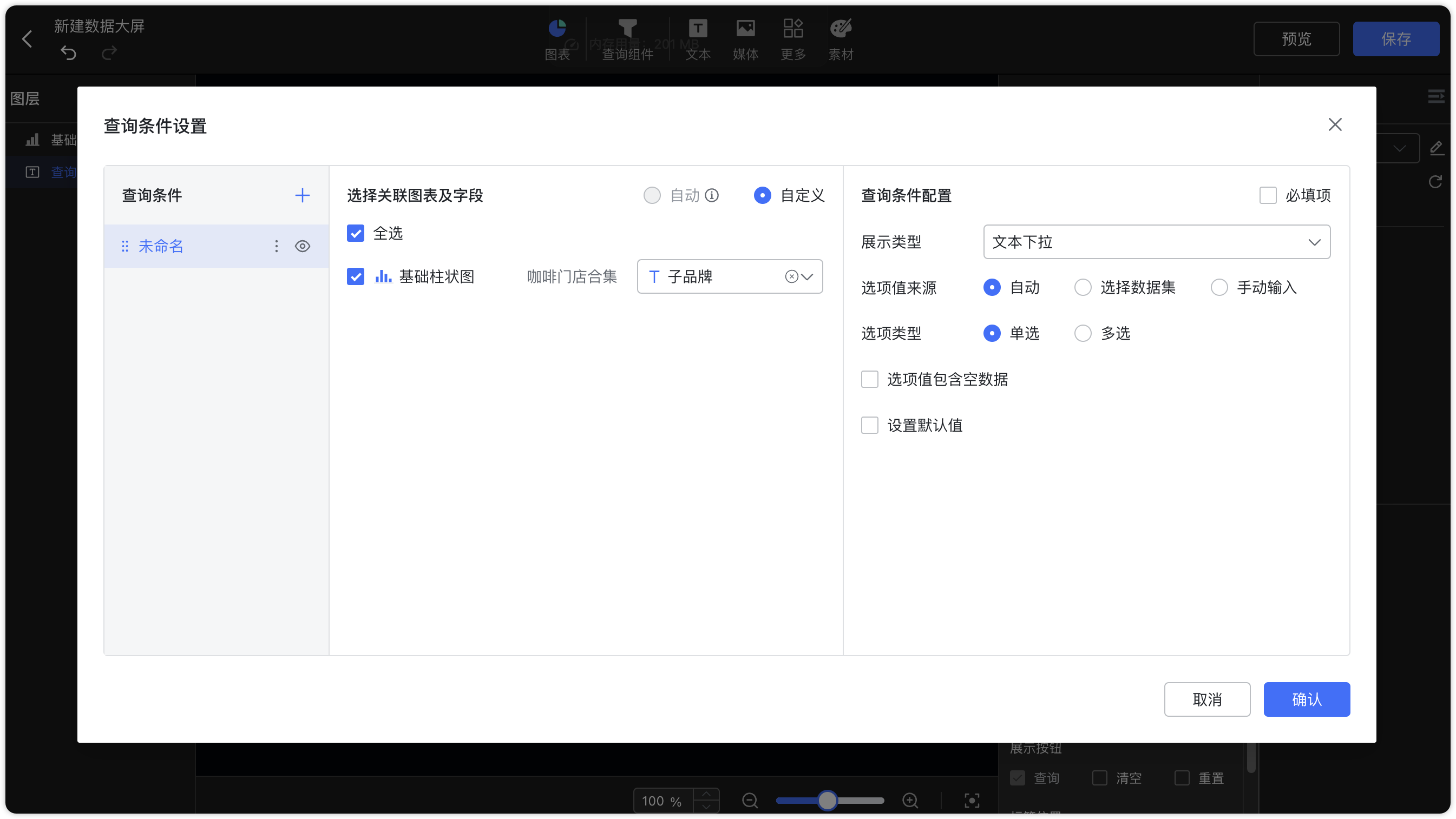The height and width of the screenshot is (819, 1456).
Task: Click the 基础柱状图 bar chart icon
Action: [383, 276]
